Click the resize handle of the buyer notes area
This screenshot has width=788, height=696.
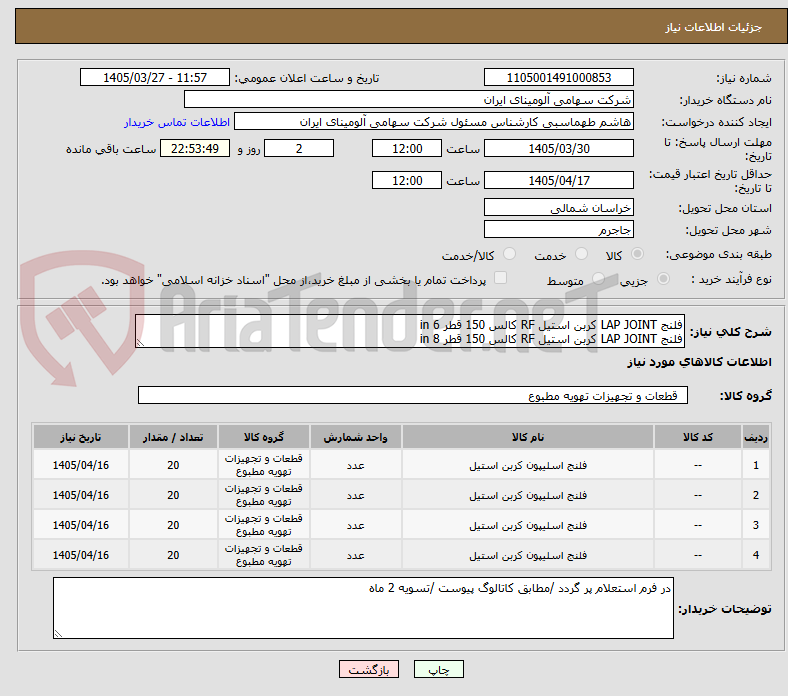click(x=58, y=634)
